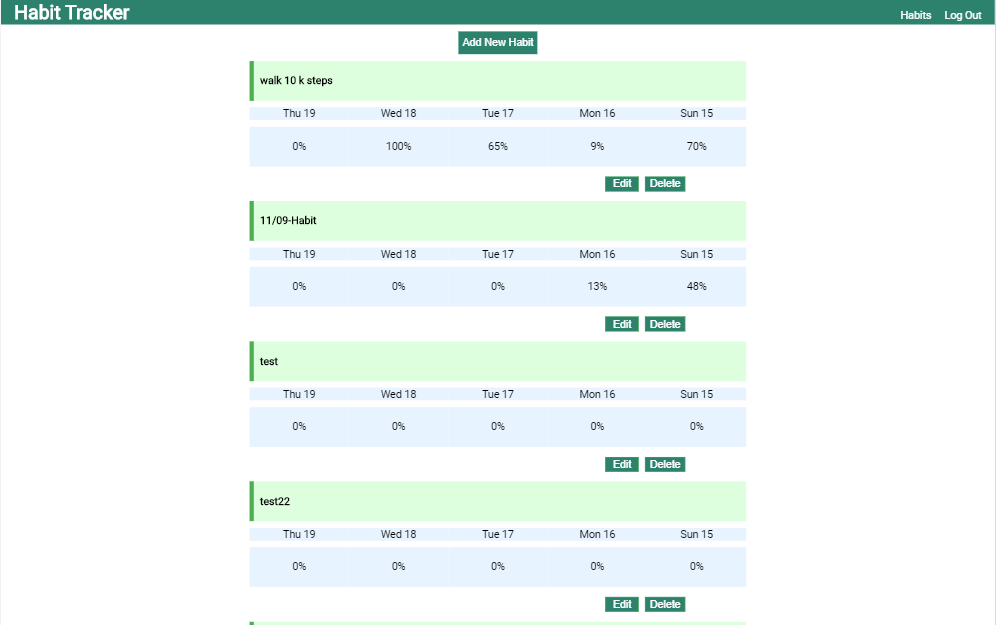
Task: Click the 48% cell in the 11/09-Habit row
Action: (696, 286)
